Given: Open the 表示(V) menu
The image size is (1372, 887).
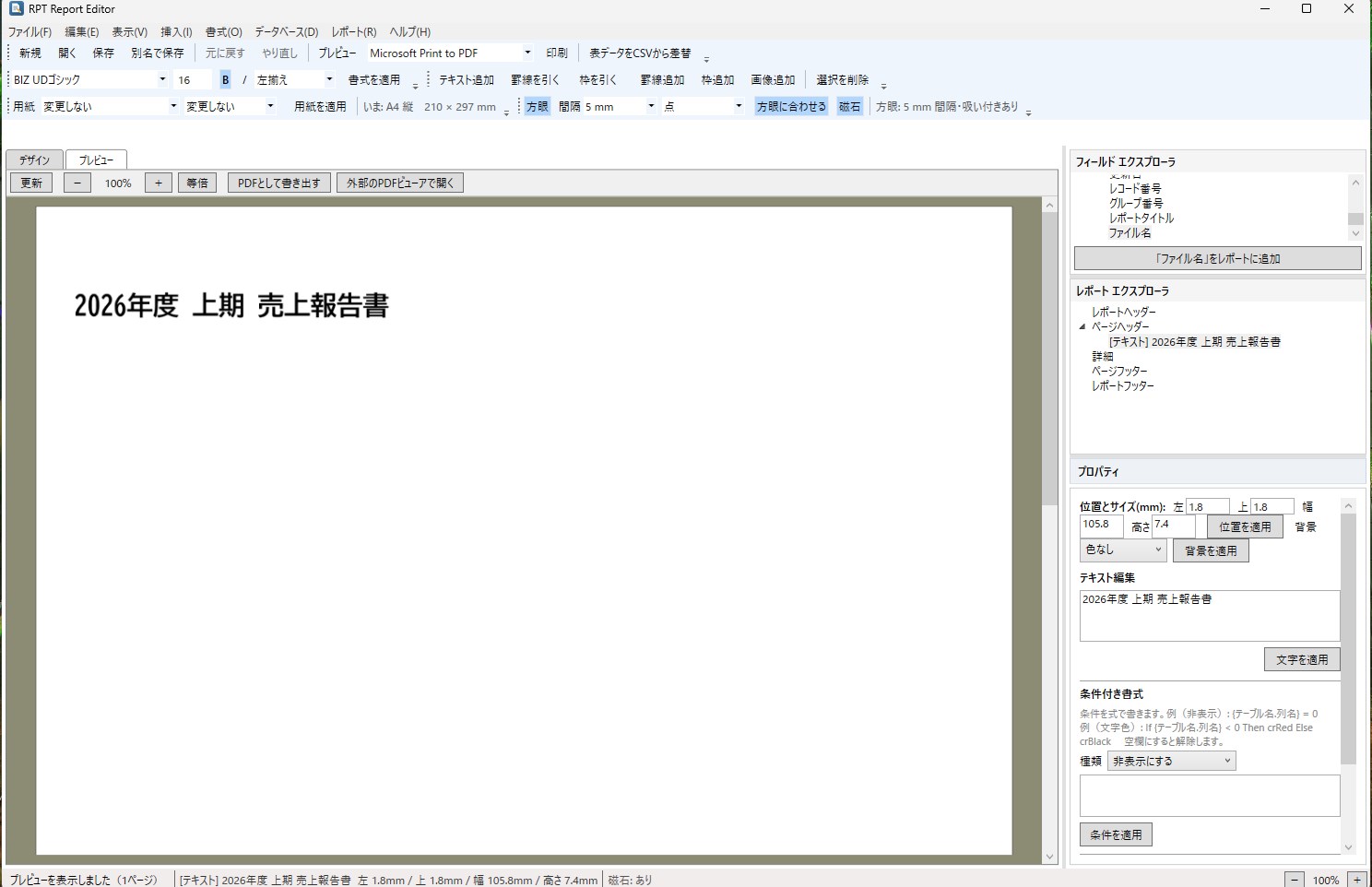Looking at the screenshot, I should point(129,32).
